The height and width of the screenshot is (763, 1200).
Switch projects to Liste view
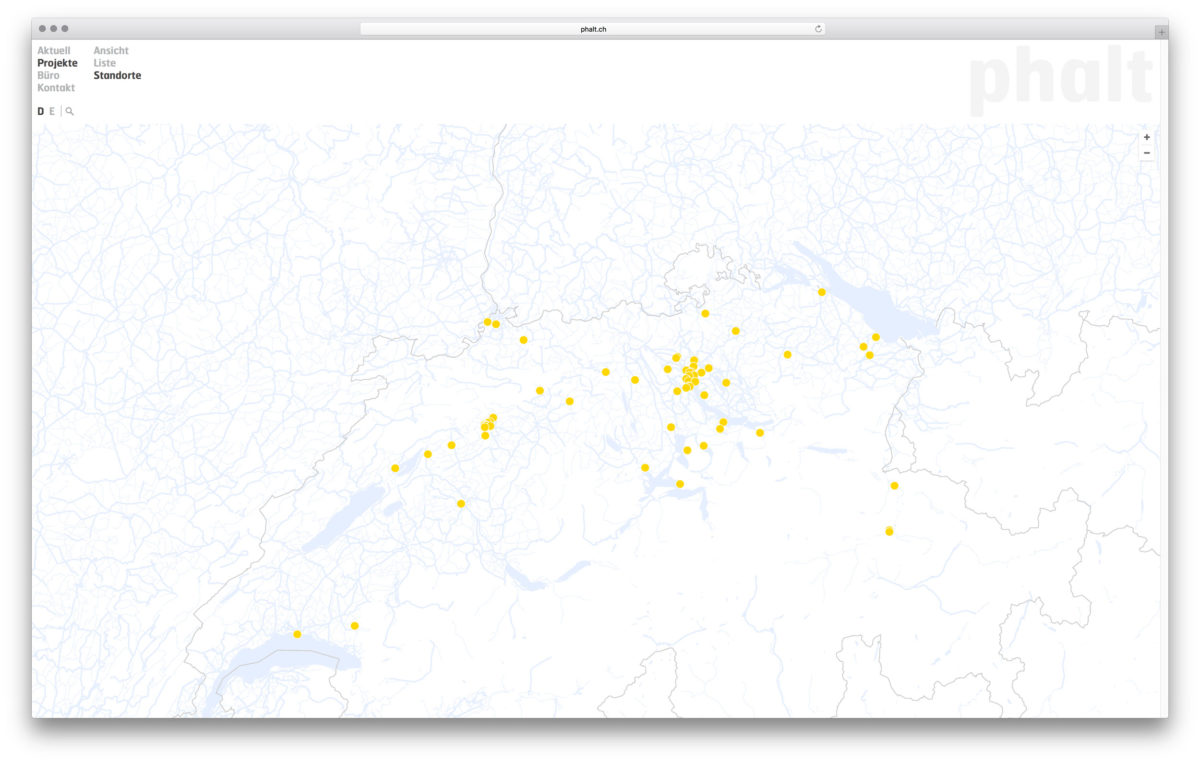104,63
